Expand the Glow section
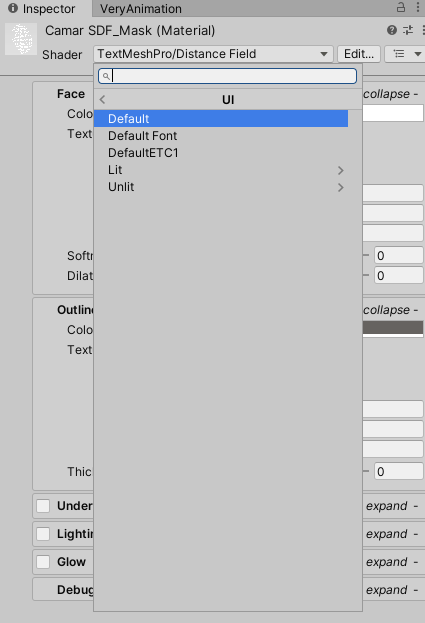This screenshot has width=425, height=623. (x=392, y=562)
